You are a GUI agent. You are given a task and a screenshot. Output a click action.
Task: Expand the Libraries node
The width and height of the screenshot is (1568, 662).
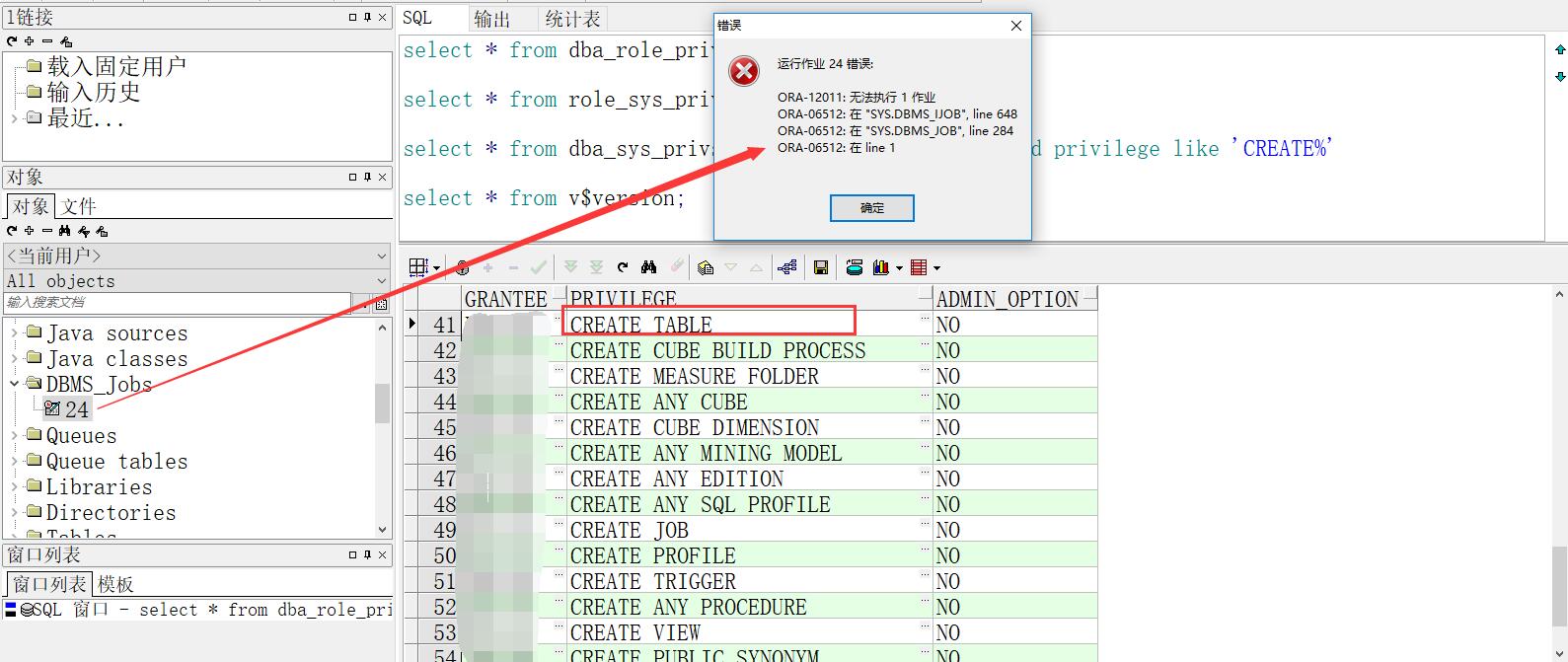tap(14, 487)
